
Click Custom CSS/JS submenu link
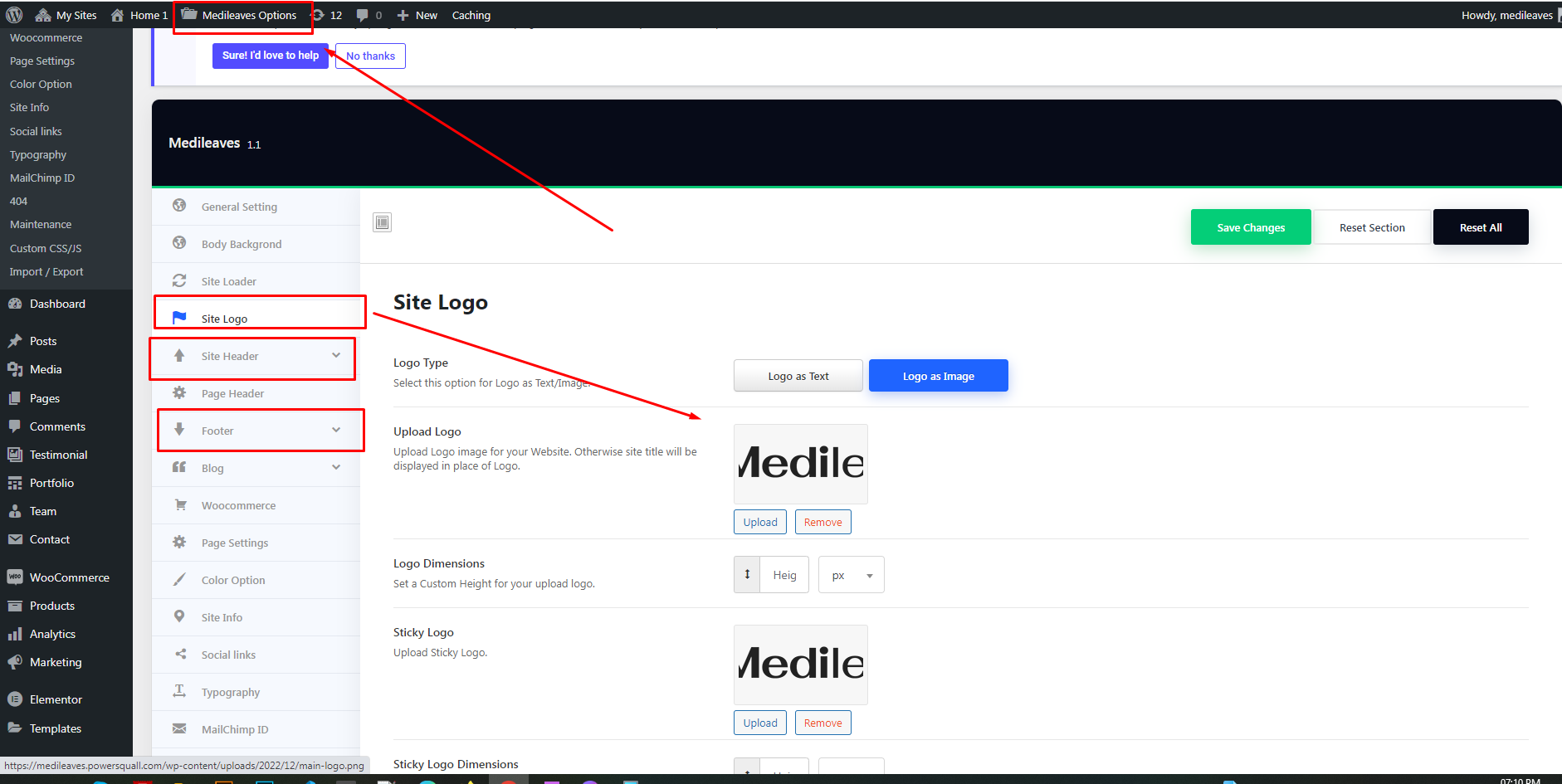click(46, 248)
